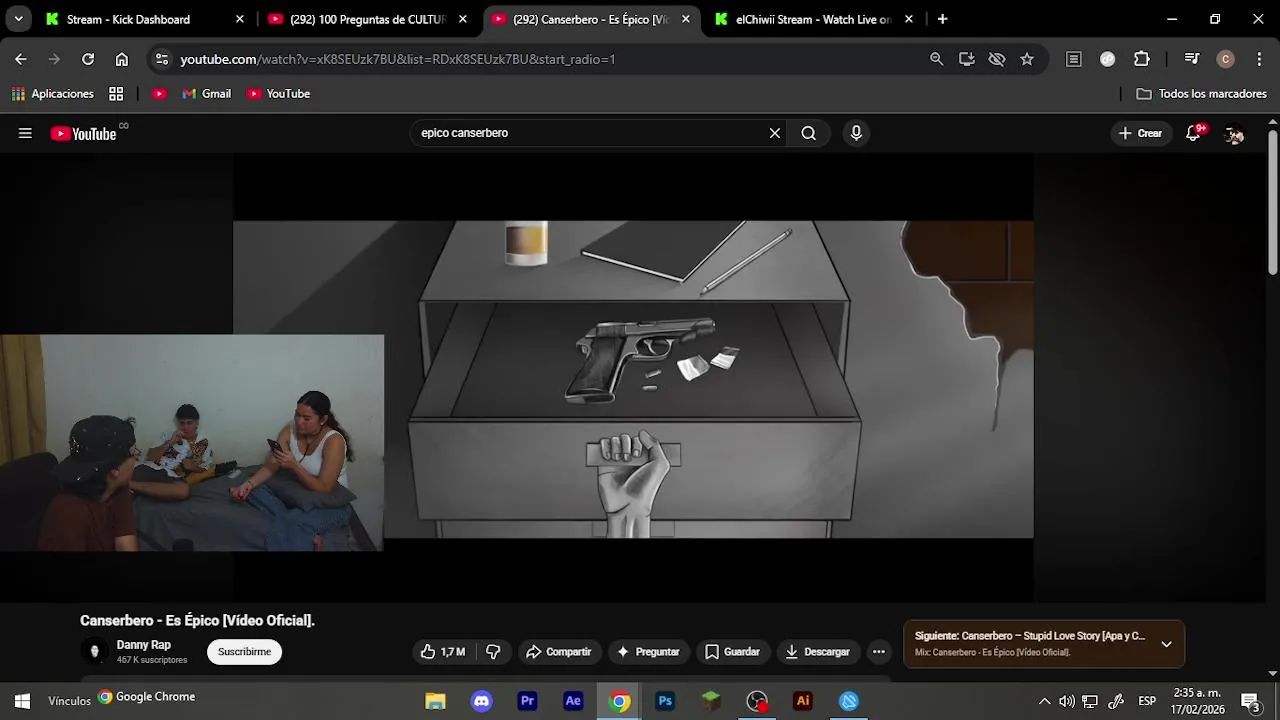Dislike the video

click(x=493, y=652)
